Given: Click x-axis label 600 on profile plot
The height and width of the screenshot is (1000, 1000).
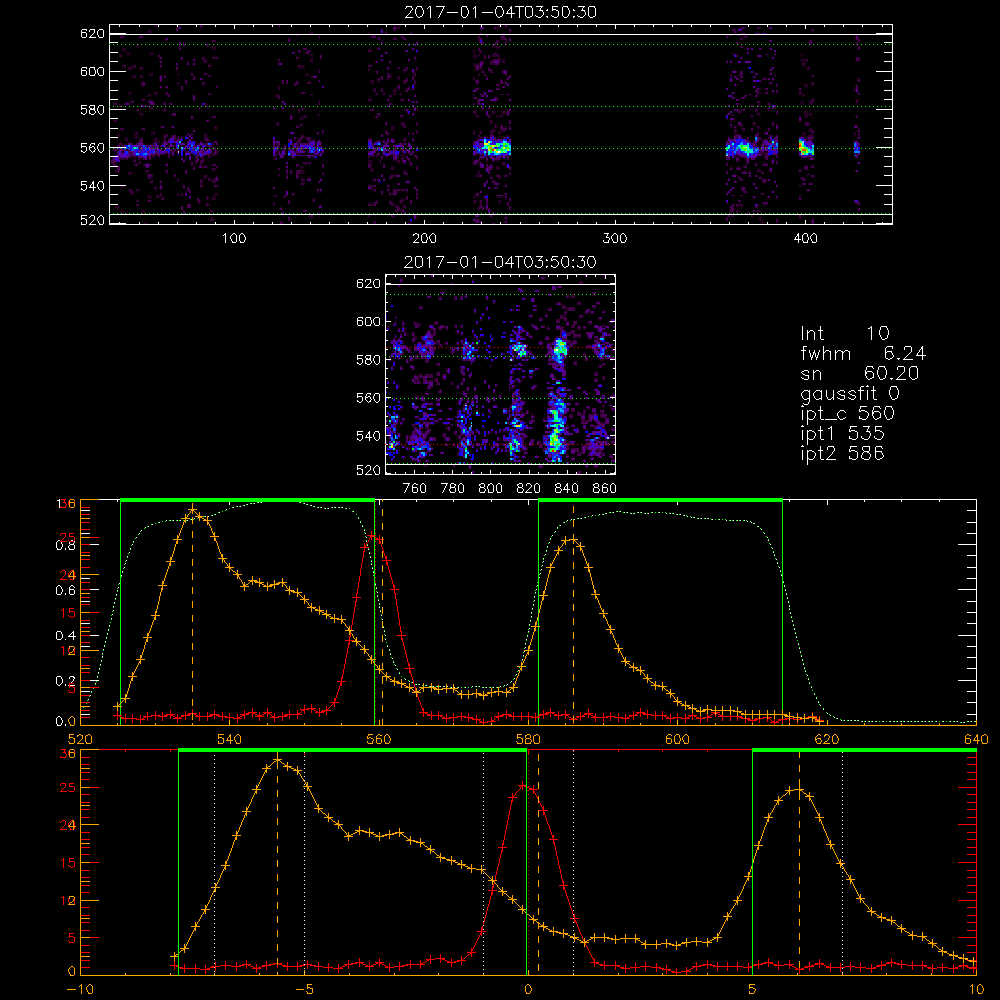Looking at the screenshot, I should point(677,740).
